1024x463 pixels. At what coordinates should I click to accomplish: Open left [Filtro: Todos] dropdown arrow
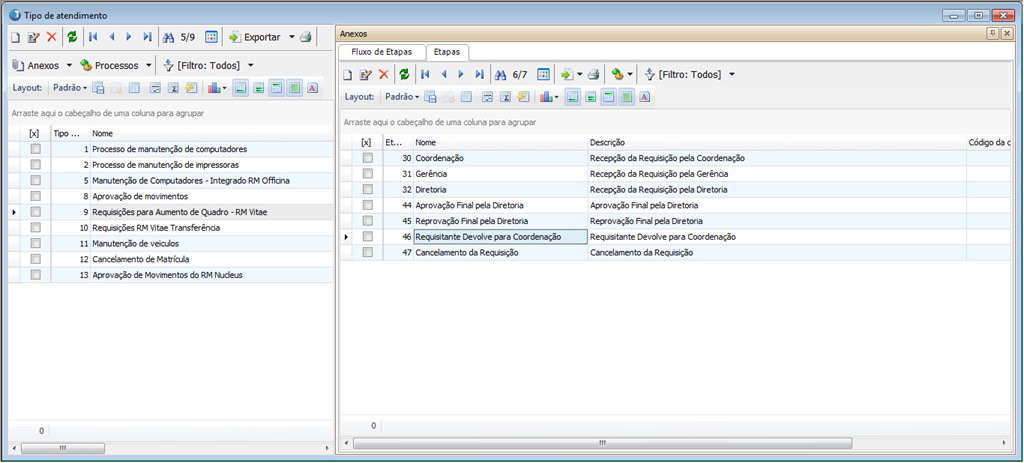[x=250, y=65]
